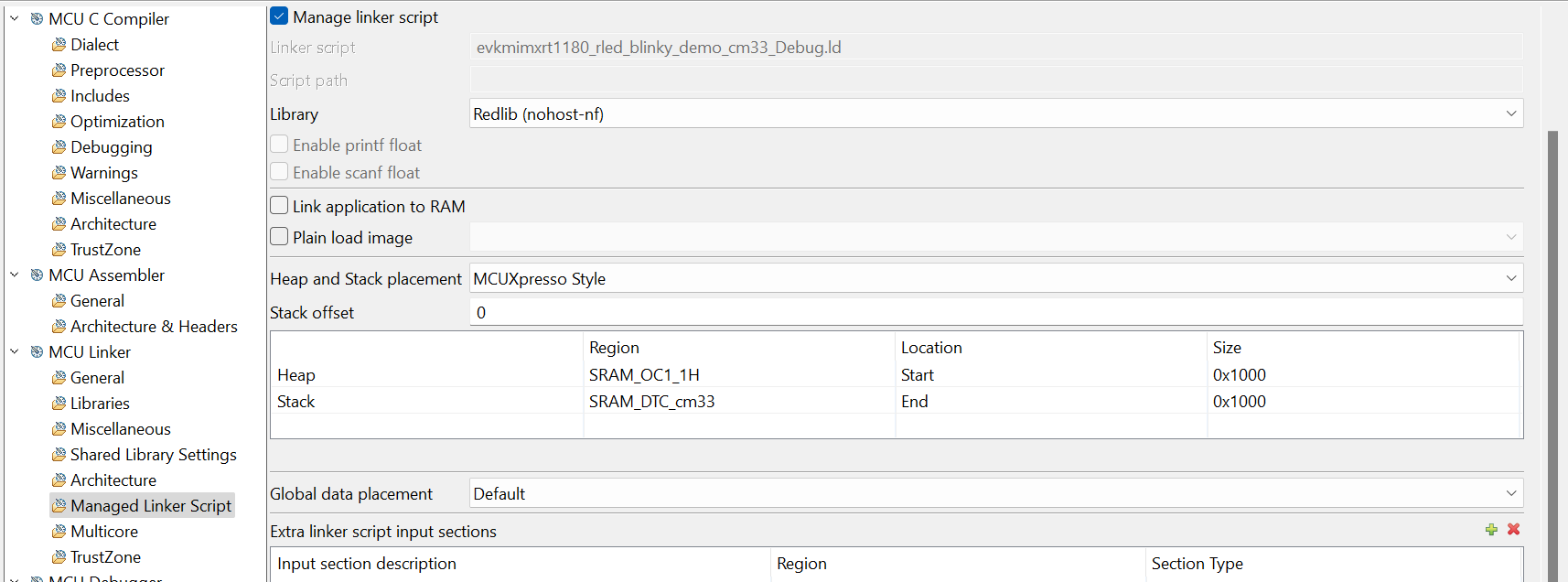Uncheck Manage linker script checkbox
The height and width of the screenshot is (582, 1568).
click(x=279, y=16)
